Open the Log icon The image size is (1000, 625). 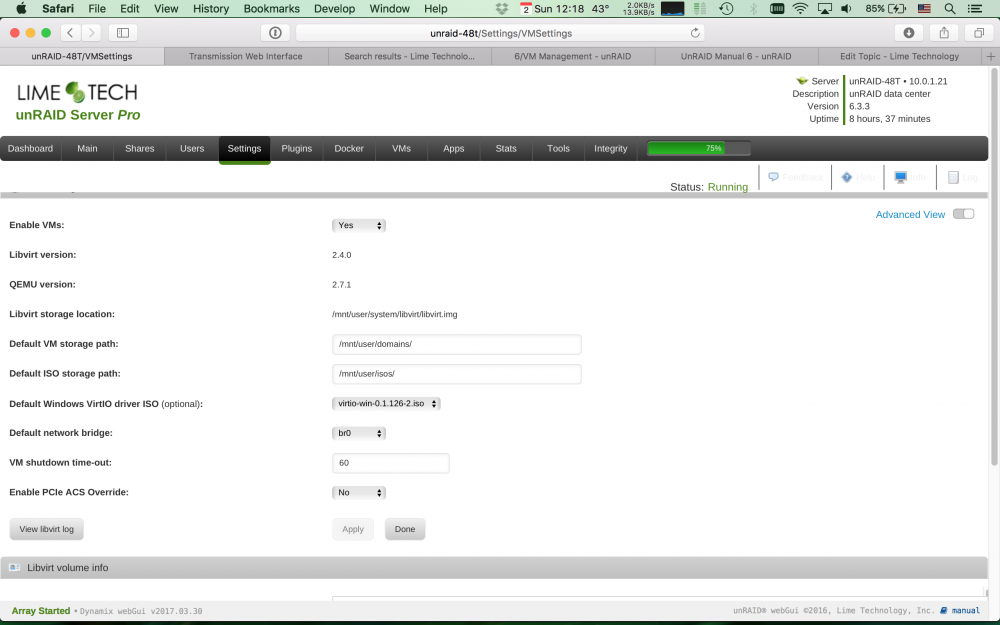[x=953, y=177]
